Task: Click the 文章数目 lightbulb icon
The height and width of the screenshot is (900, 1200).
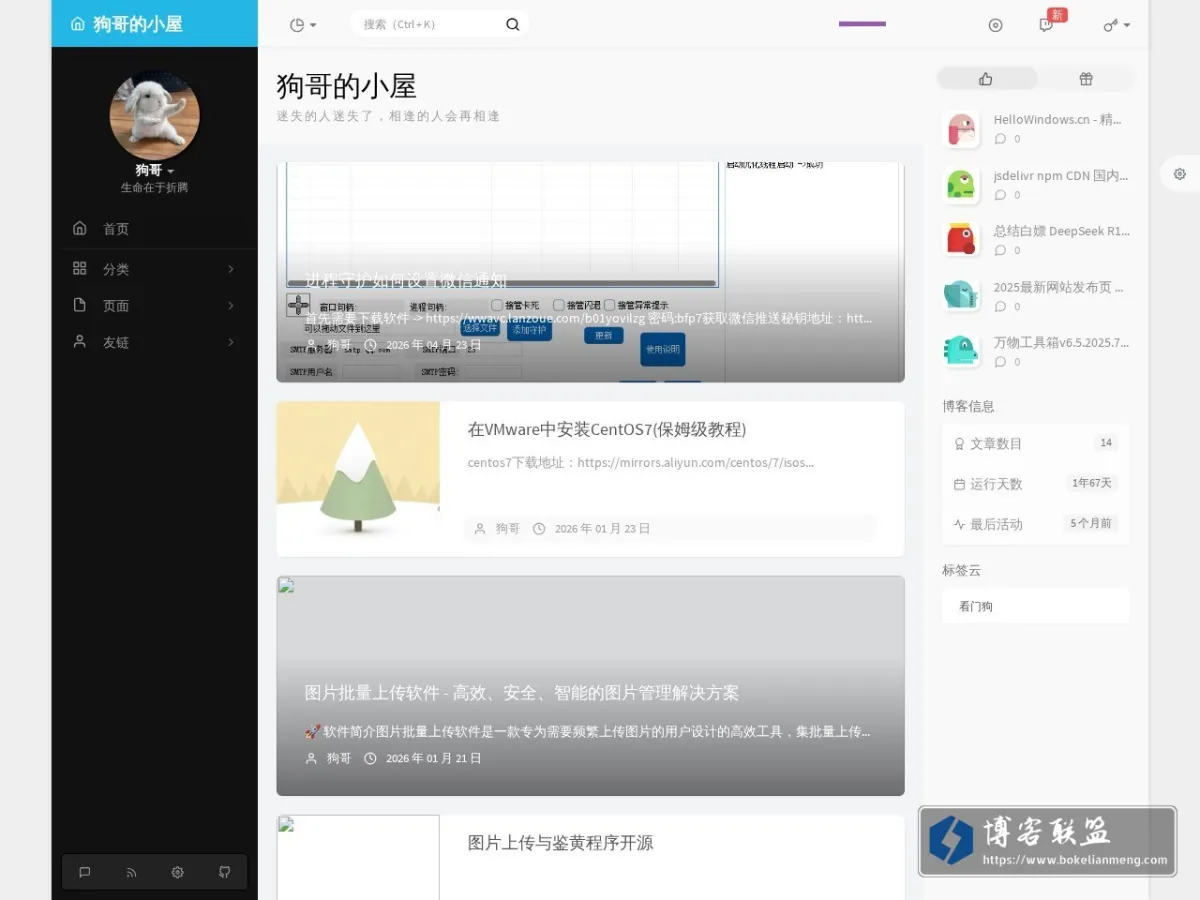Action: pos(960,444)
